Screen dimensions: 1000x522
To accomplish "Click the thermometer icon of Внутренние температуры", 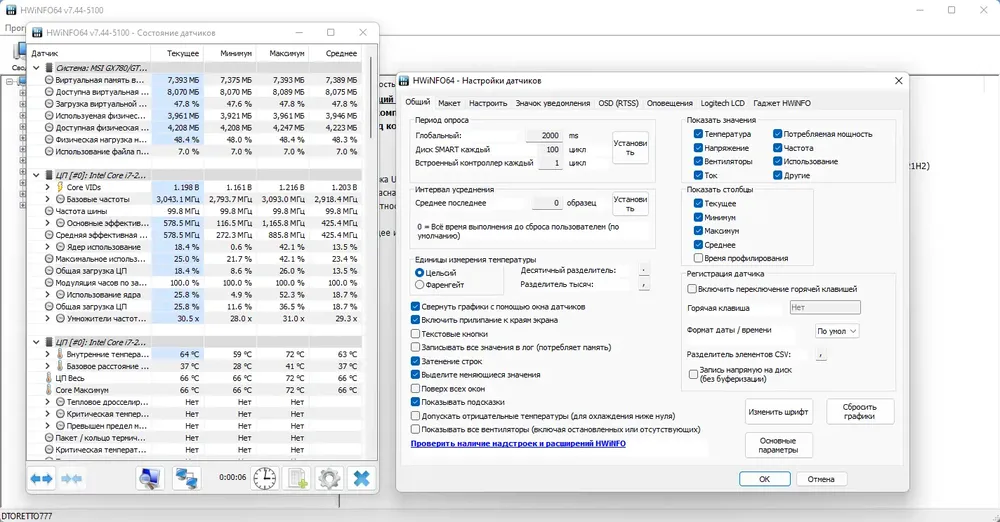I will click(60, 354).
